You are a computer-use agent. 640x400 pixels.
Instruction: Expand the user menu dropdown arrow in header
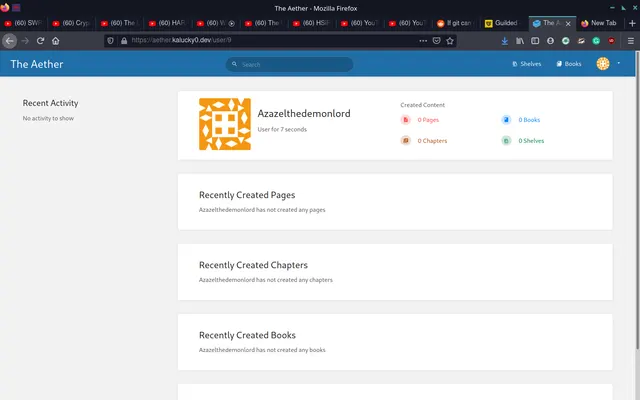pyautogui.click(x=619, y=63)
